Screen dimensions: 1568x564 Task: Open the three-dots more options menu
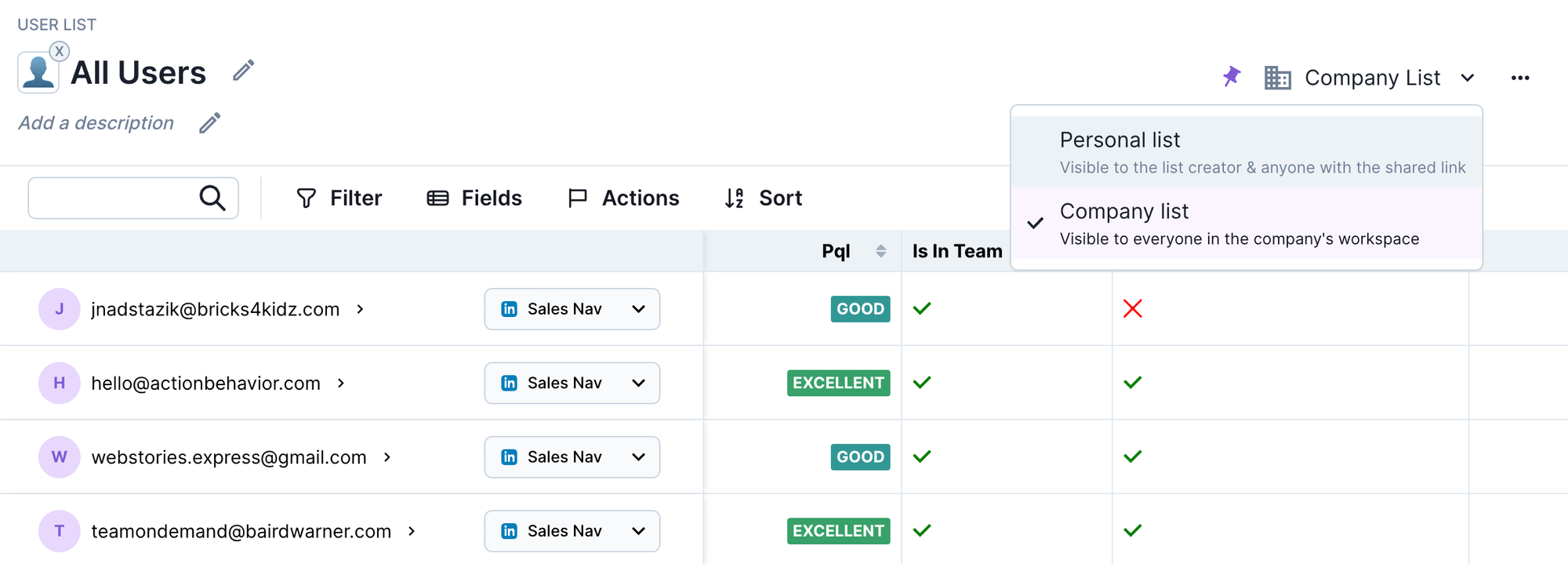1520,78
